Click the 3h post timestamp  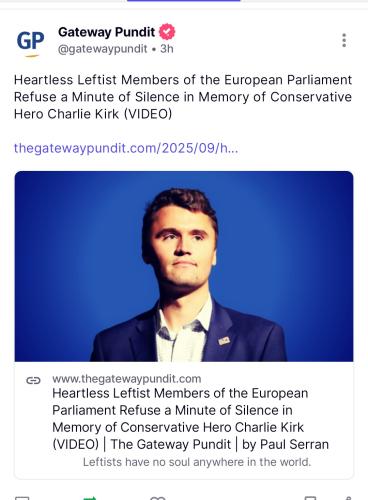(x=167, y=49)
